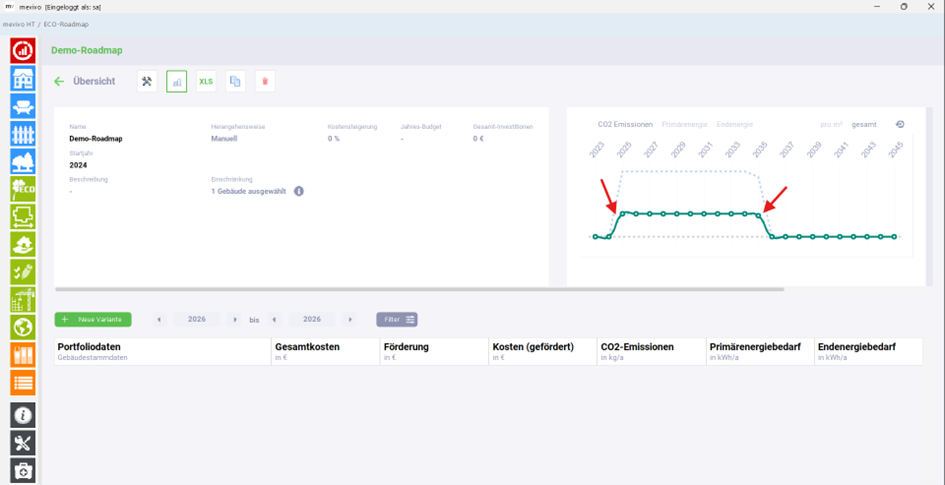Screen dimensions: 945x485
Task: Click the horizontal scrollbar below info panel
Action: click(419, 289)
